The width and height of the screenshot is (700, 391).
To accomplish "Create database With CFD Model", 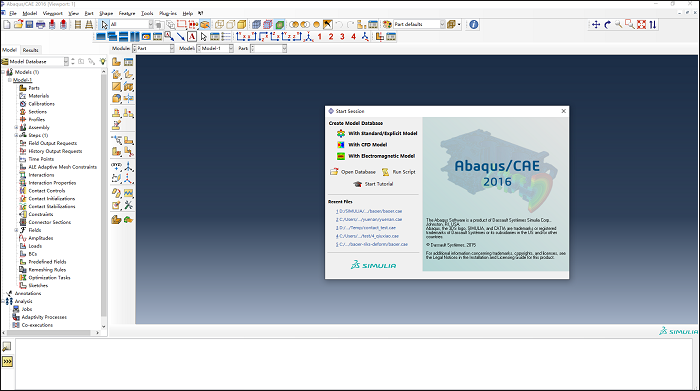I will coord(362,145).
